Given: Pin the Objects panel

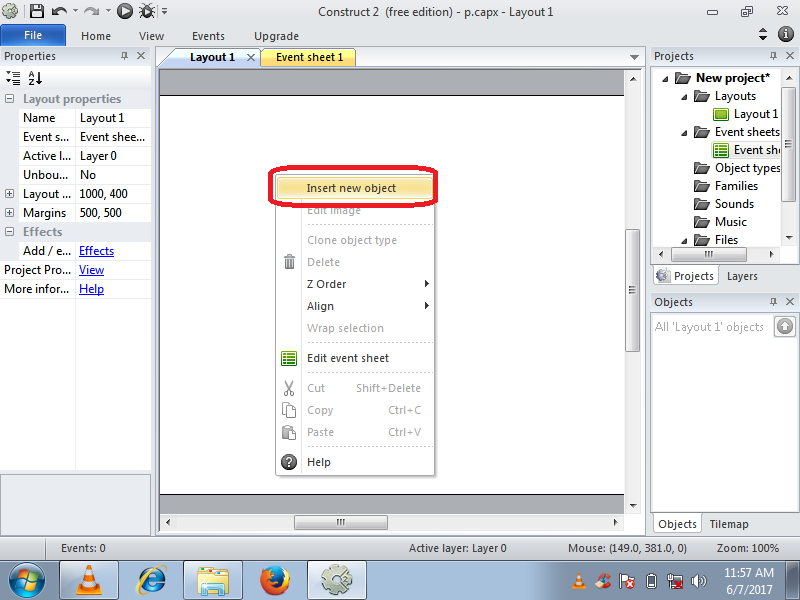Looking at the screenshot, I should coord(773,302).
